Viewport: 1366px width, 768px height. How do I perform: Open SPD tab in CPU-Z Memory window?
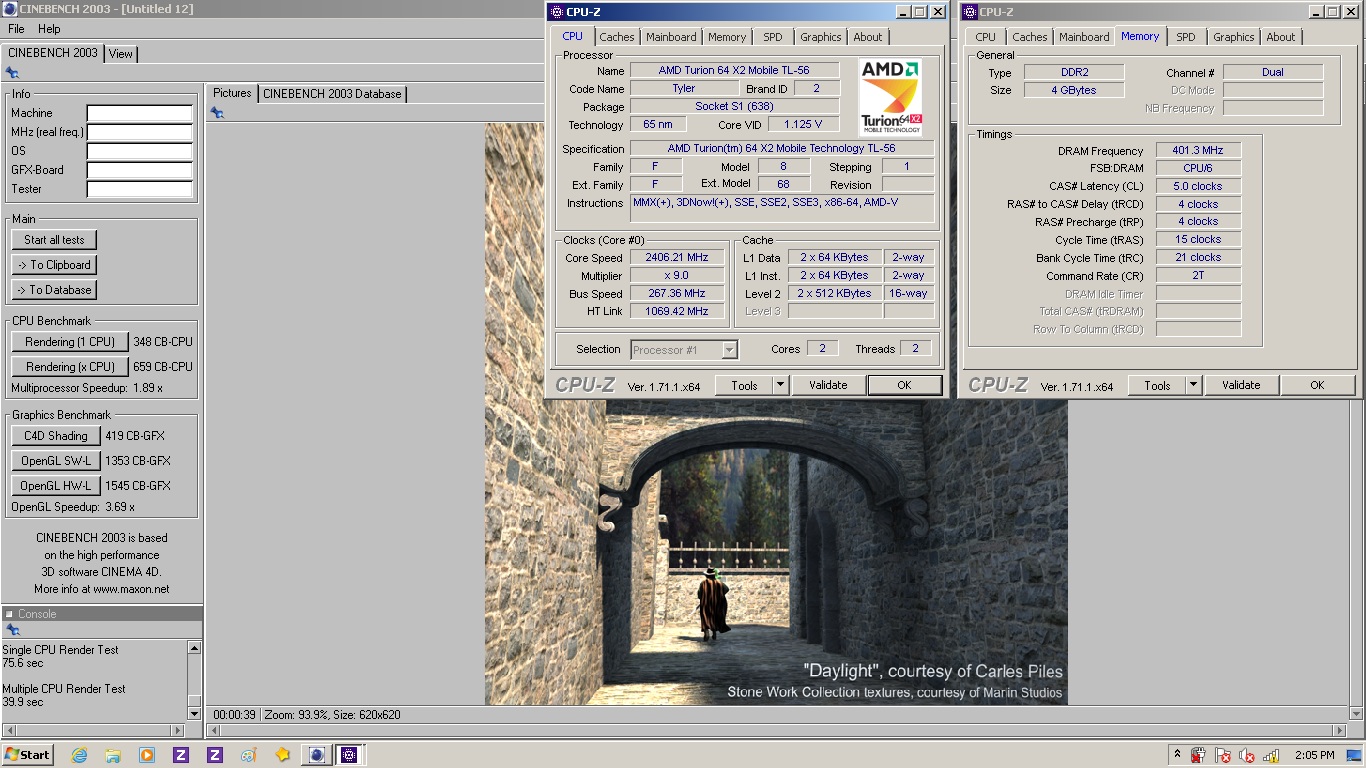pyautogui.click(x=1185, y=37)
